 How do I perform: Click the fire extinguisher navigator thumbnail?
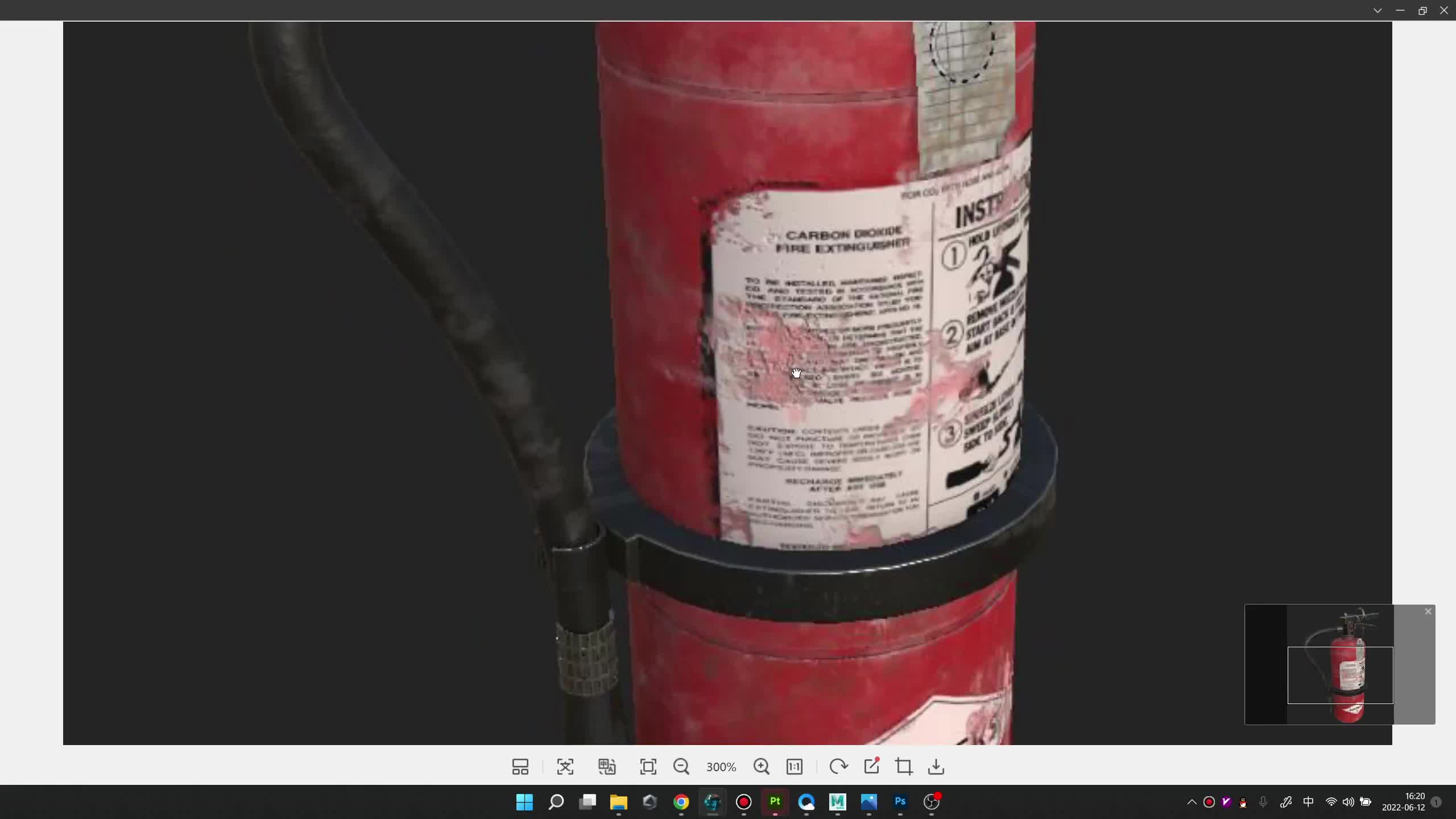click(x=1340, y=664)
